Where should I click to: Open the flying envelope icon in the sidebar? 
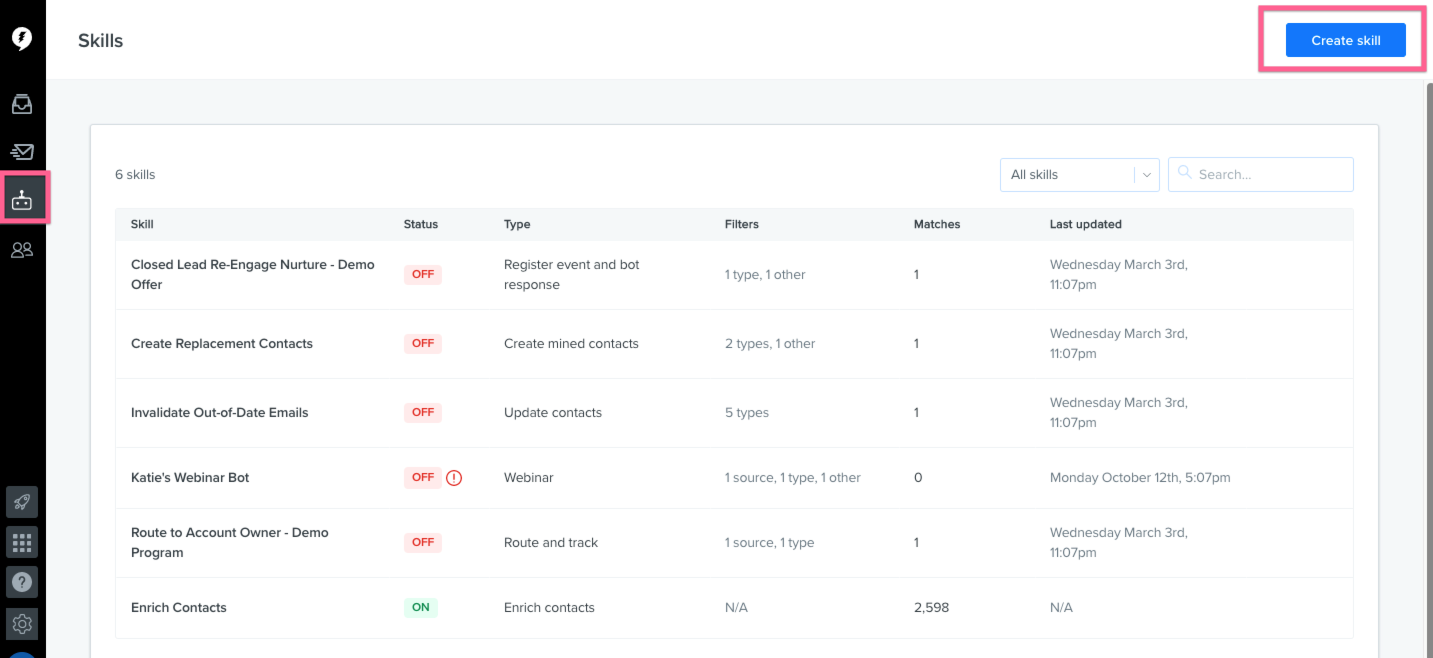pos(22,152)
